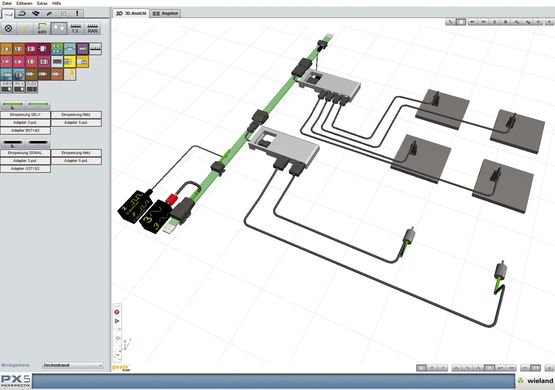Pick the light bulb luminaire component
The image size is (555, 390).
pos(70,74)
